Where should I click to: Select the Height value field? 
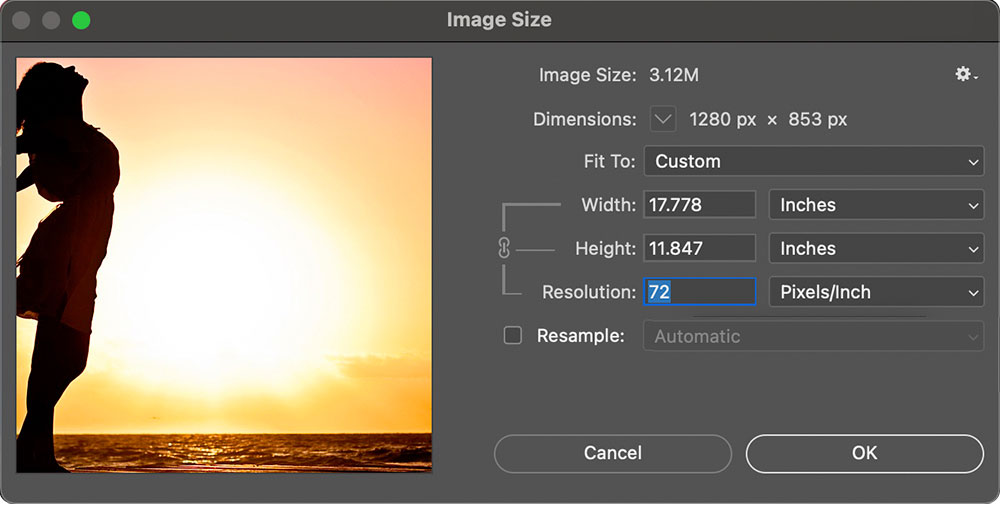699,249
